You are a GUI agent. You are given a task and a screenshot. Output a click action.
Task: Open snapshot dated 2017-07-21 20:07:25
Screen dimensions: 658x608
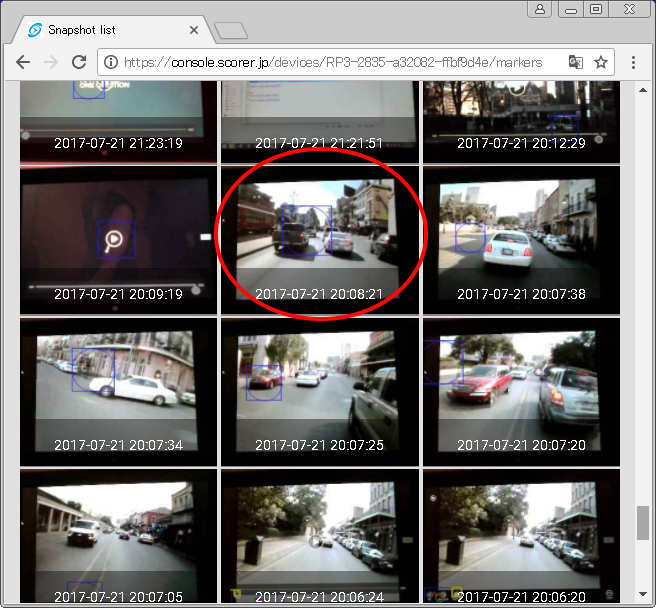click(x=320, y=392)
